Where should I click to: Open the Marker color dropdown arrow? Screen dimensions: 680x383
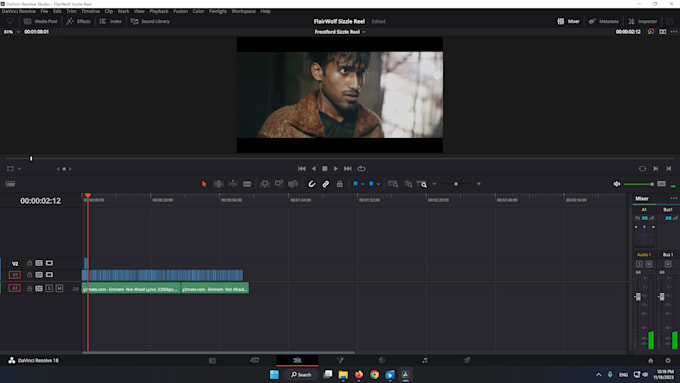[x=379, y=184]
